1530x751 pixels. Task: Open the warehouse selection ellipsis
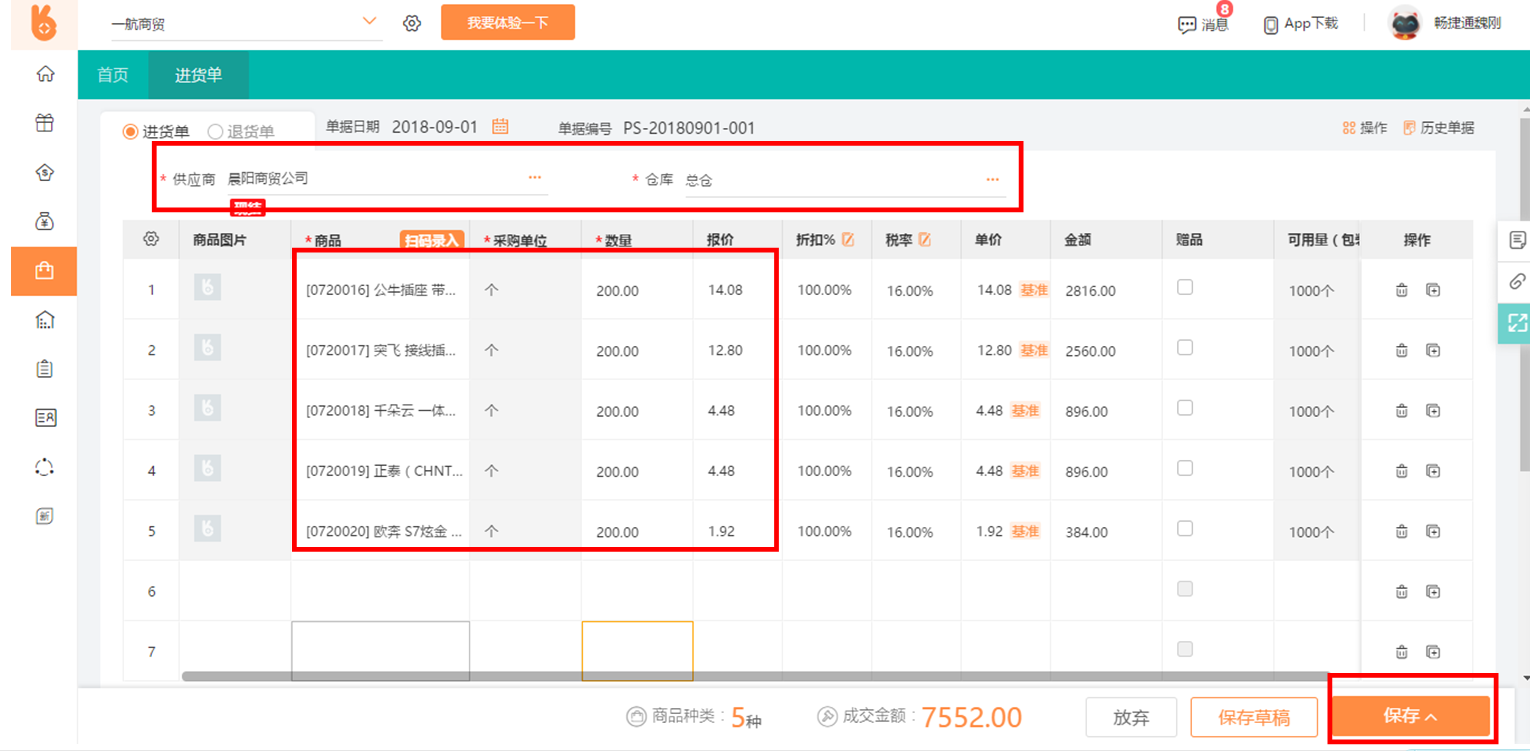click(992, 180)
